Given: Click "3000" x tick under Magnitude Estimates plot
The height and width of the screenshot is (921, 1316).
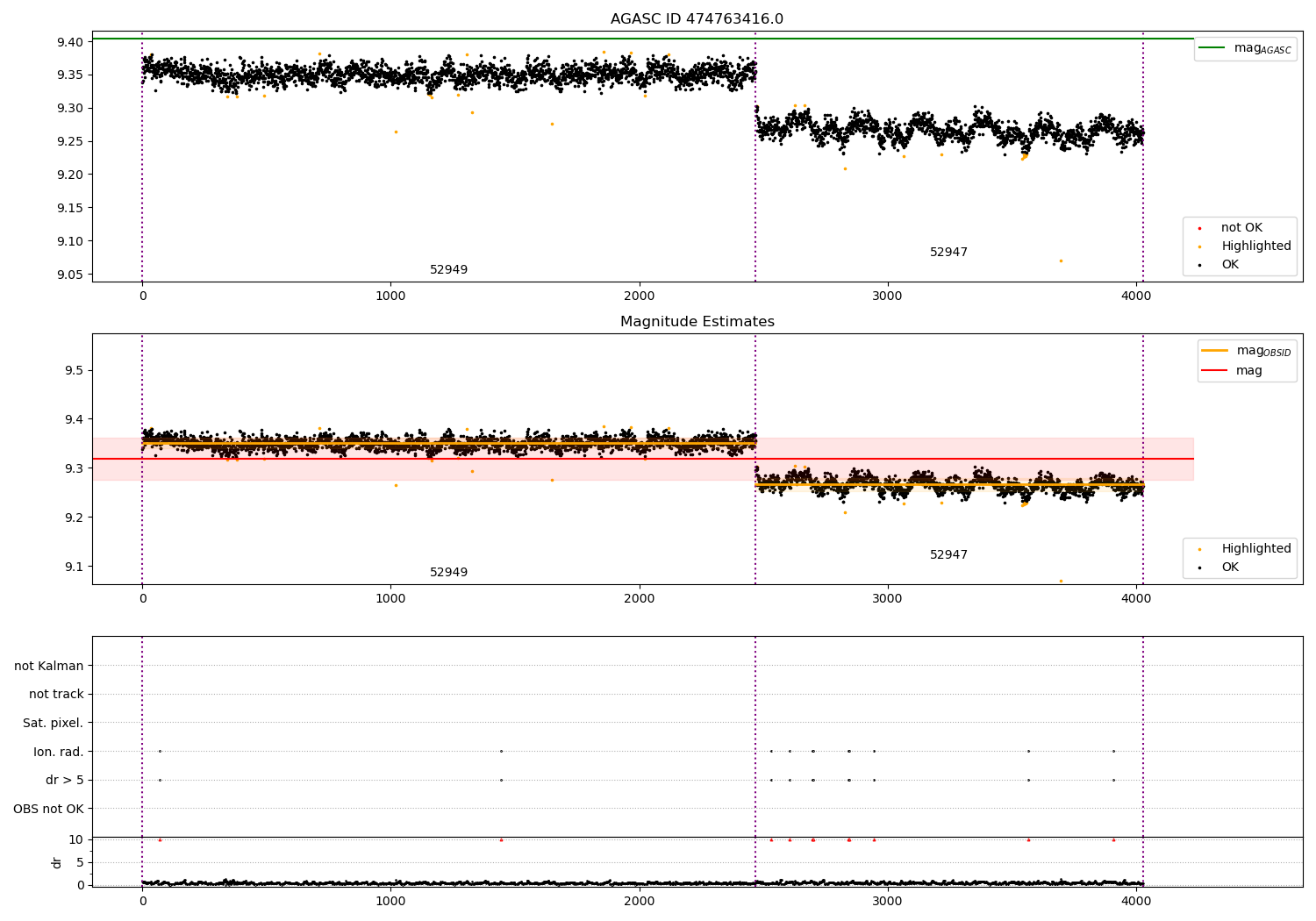Looking at the screenshot, I should pyautogui.click(x=888, y=599).
